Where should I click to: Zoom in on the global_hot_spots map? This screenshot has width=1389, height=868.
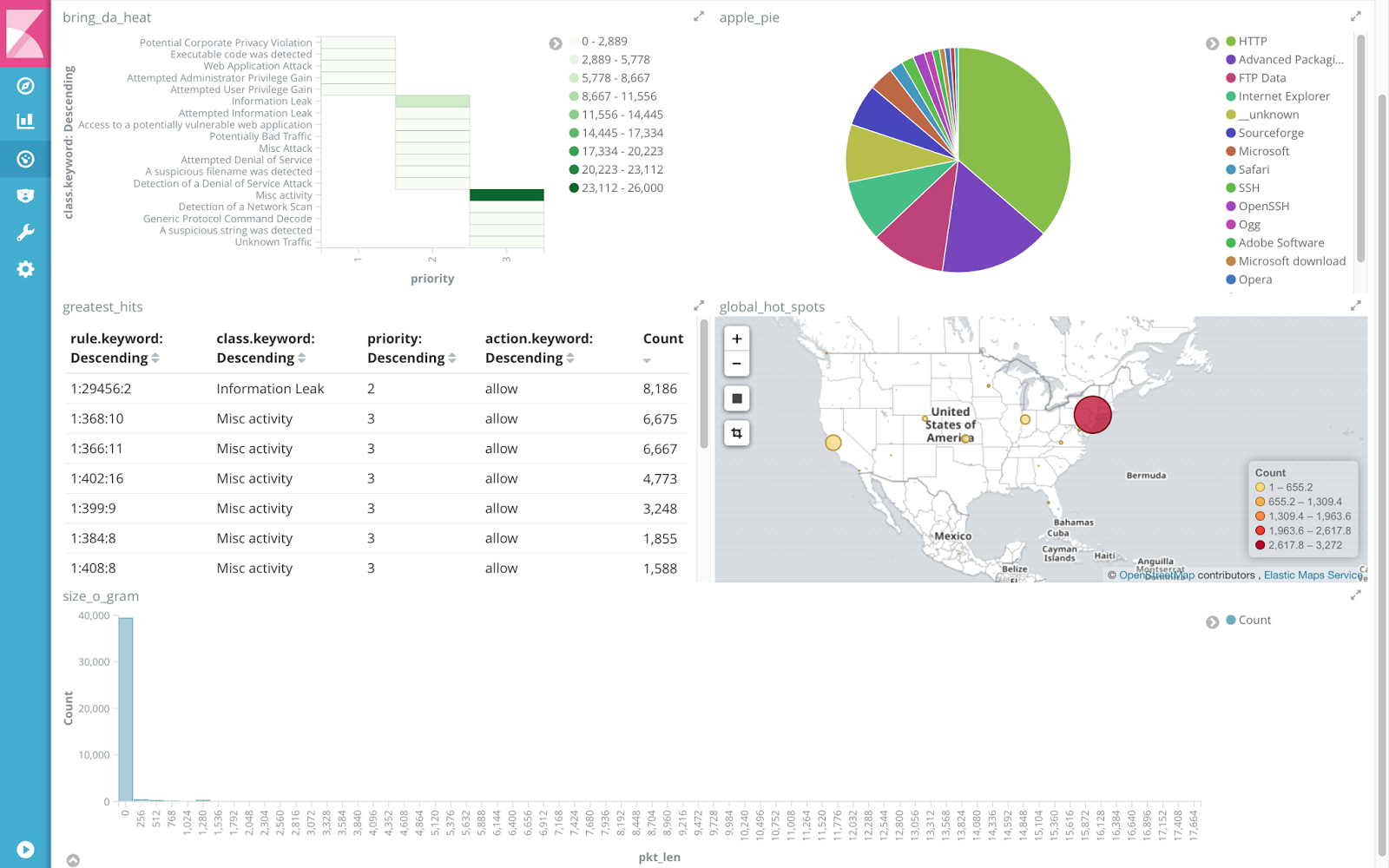pyautogui.click(x=735, y=339)
